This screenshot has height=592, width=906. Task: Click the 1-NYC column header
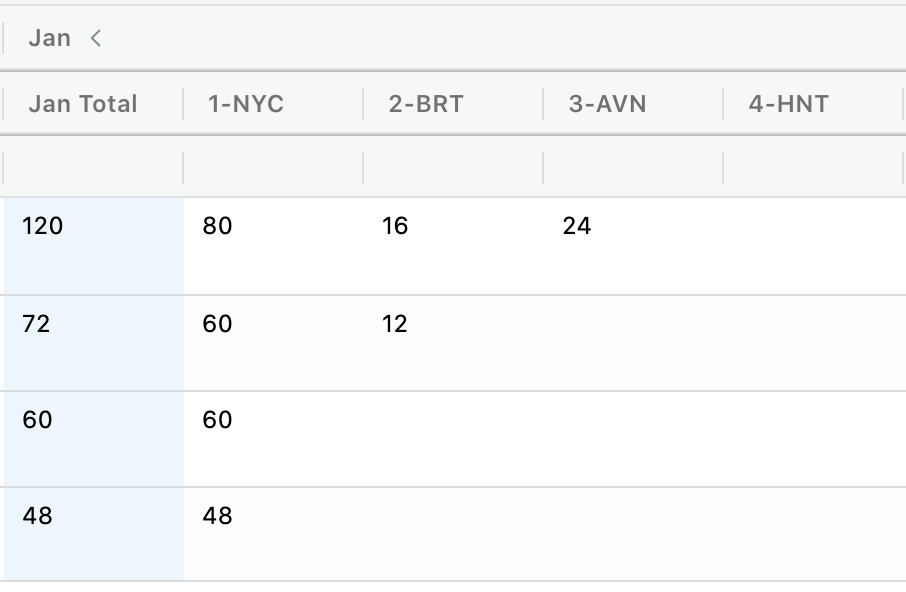[246, 104]
